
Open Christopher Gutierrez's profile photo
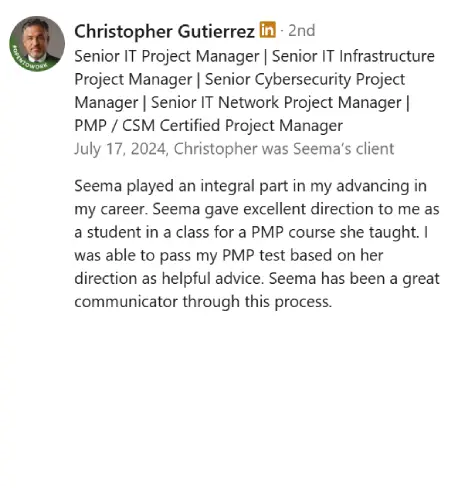[37, 44]
